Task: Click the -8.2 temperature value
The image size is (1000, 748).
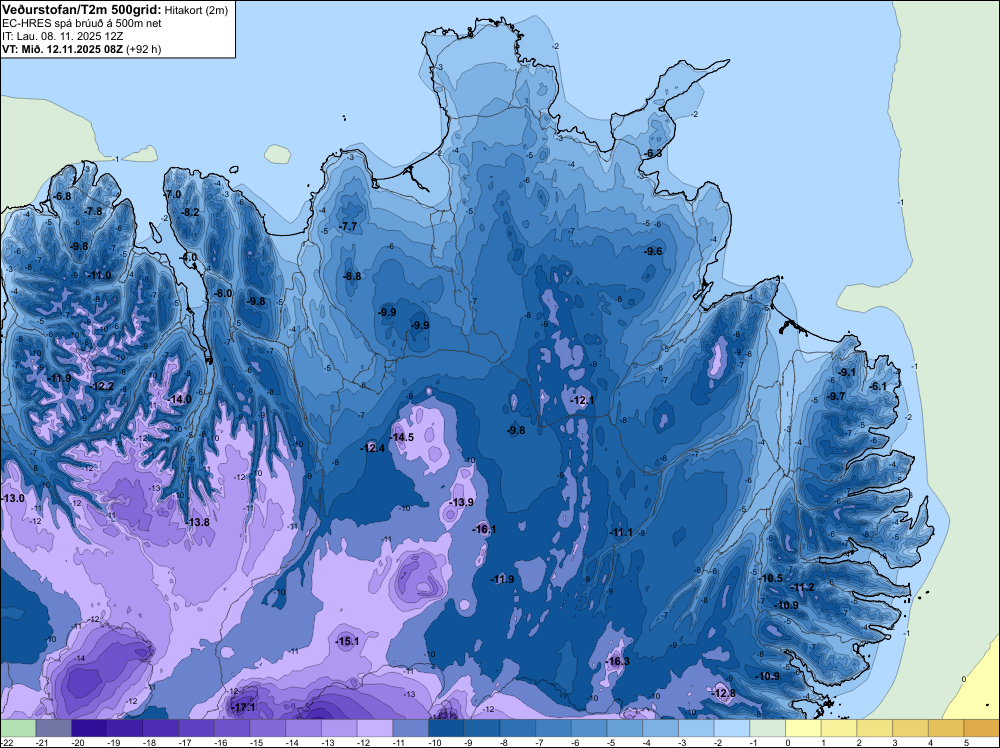Action: pos(190,212)
